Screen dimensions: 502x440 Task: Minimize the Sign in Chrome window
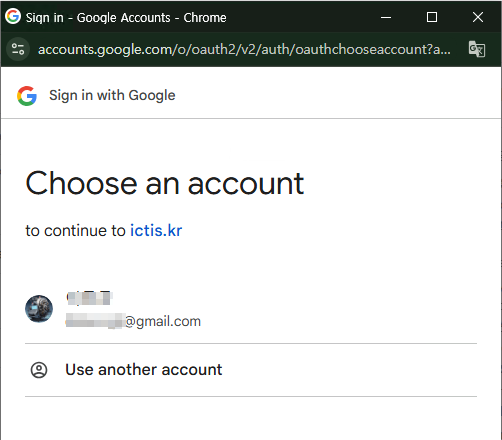(386, 17)
